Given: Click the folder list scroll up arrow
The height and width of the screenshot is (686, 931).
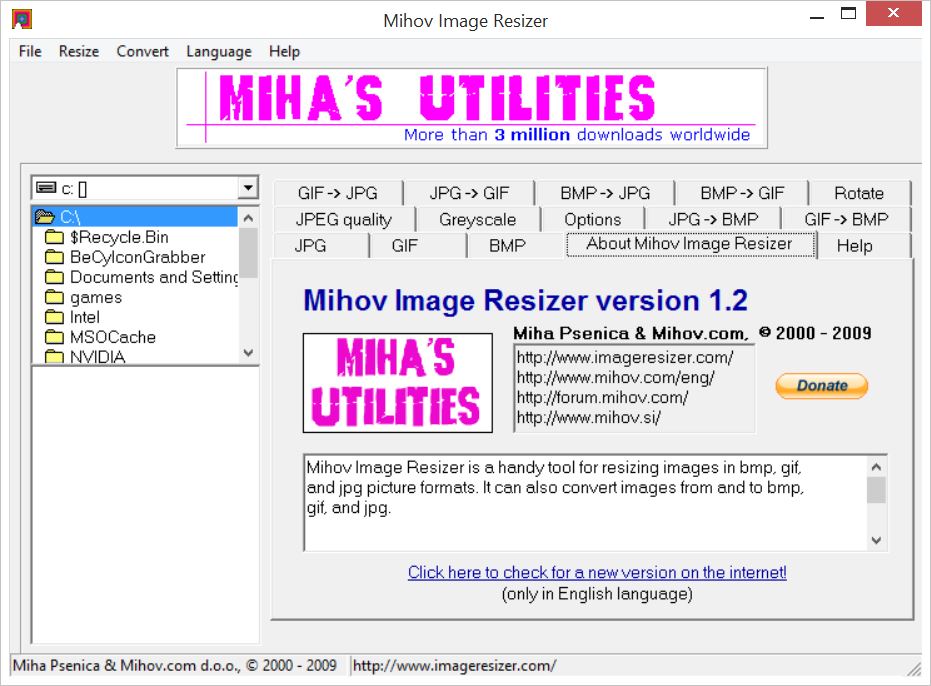Looking at the screenshot, I should 249,217.
